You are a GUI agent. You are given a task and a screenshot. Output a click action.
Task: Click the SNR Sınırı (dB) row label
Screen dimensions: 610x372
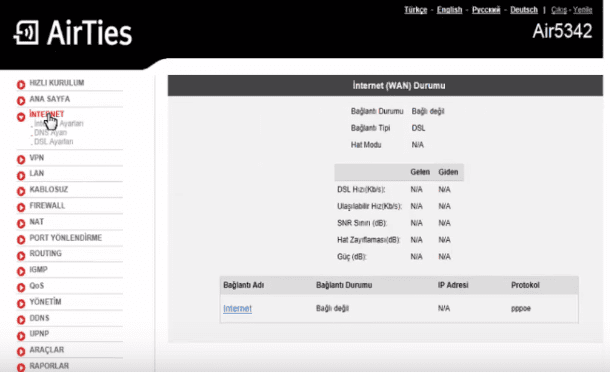pyautogui.click(x=362, y=223)
